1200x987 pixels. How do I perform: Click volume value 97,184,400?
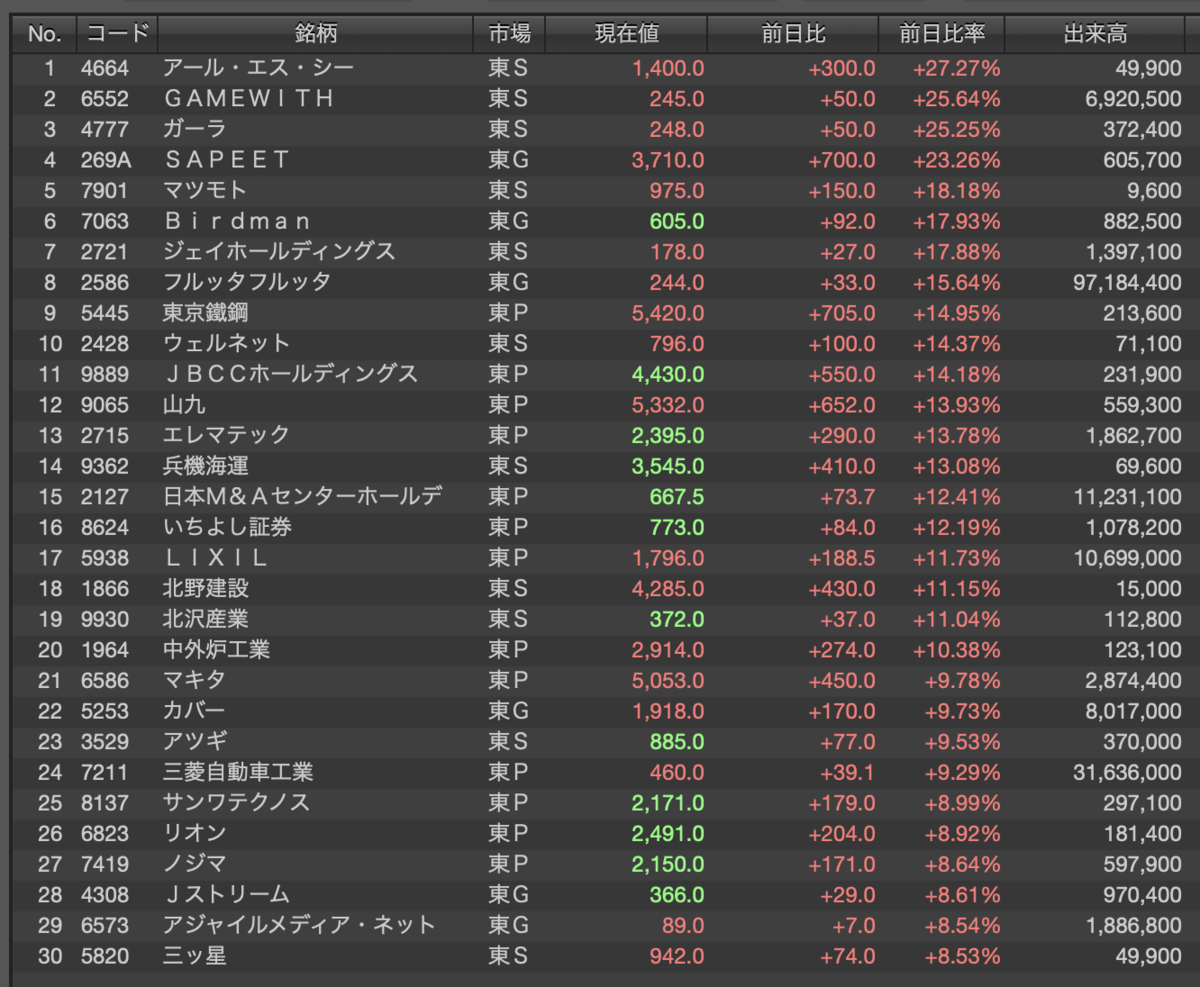pyautogui.click(x=1126, y=282)
